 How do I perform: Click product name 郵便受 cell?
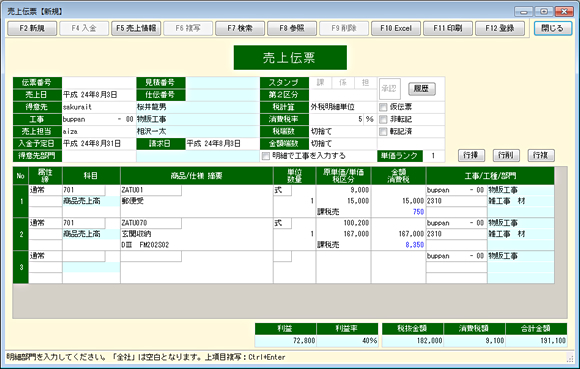click(x=196, y=201)
